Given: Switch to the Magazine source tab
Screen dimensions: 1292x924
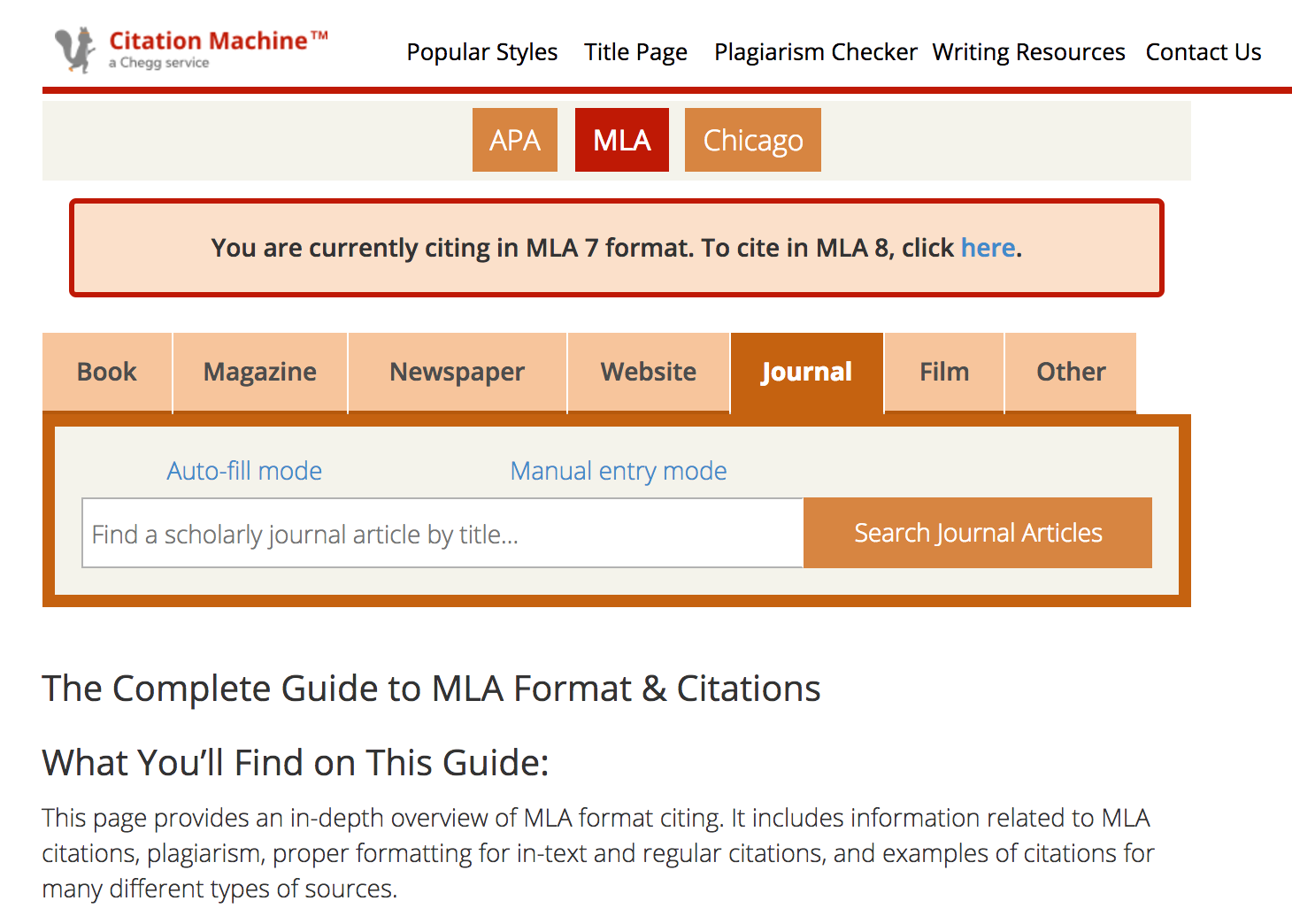Looking at the screenshot, I should tap(260, 372).
